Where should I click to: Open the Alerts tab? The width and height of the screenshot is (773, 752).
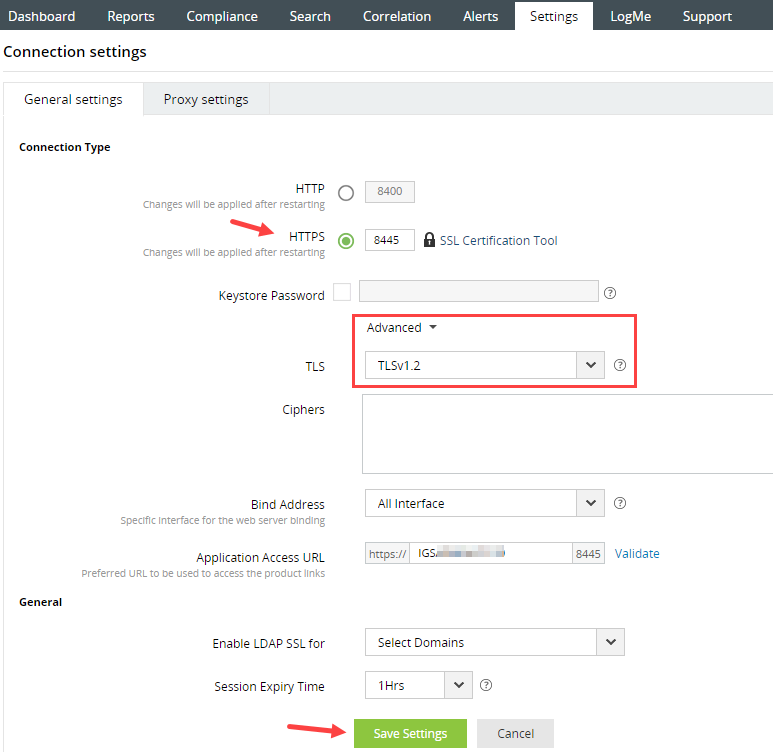pyautogui.click(x=481, y=16)
